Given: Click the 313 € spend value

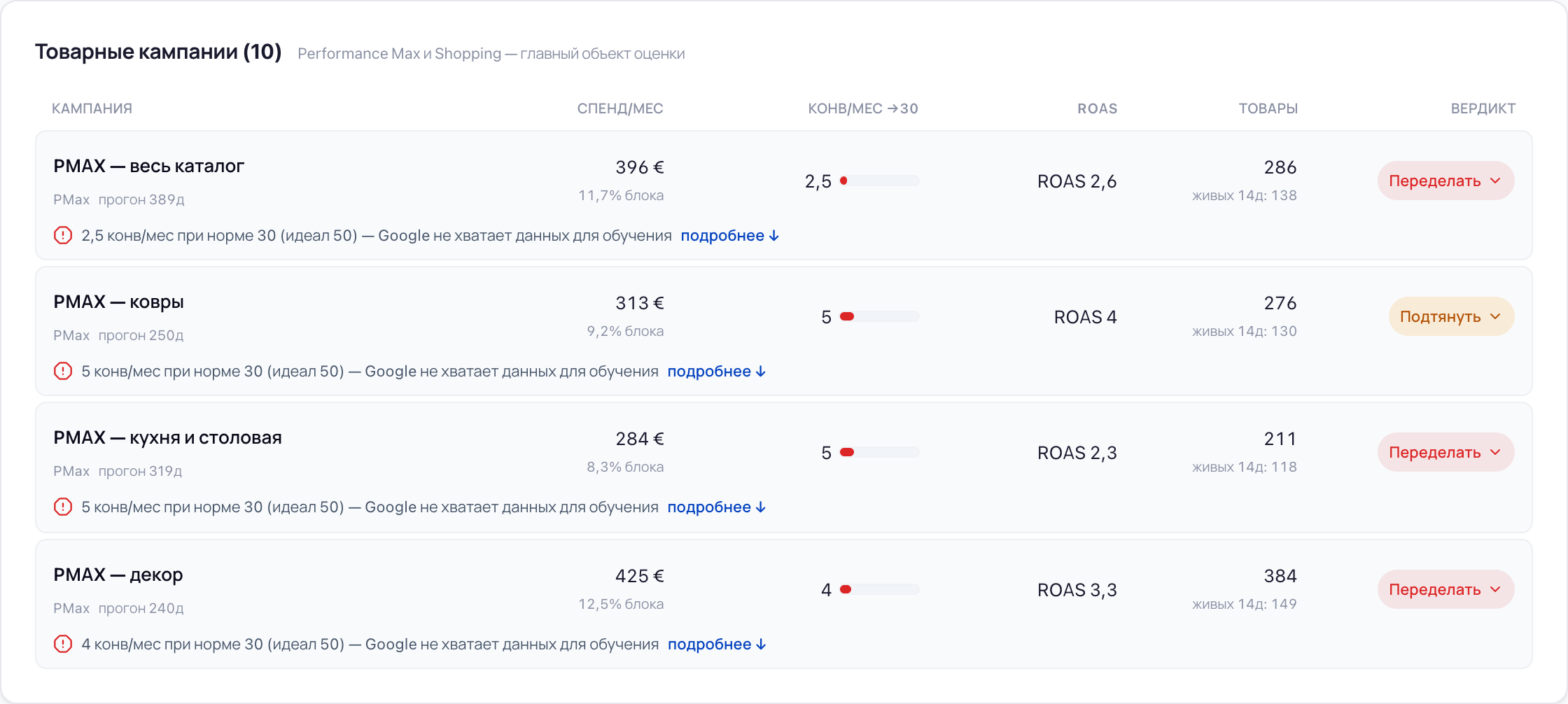Looking at the screenshot, I should coord(640,303).
